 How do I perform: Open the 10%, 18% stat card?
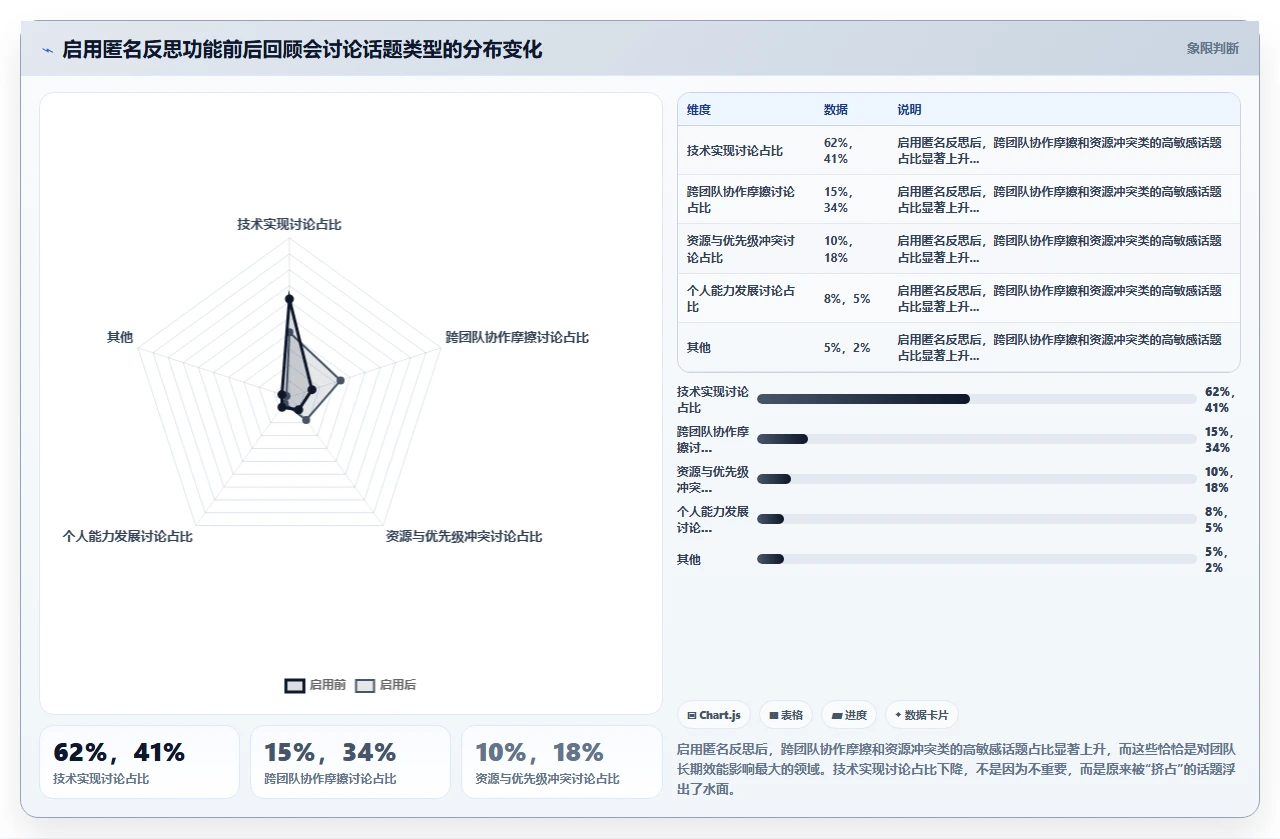pyautogui.click(x=561, y=762)
